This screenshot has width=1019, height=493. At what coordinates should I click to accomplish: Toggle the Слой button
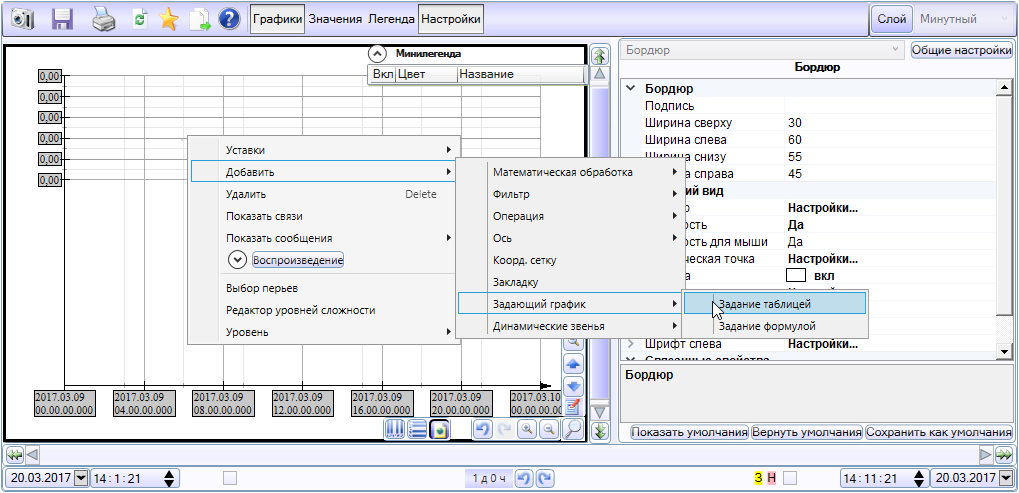[892, 19]
